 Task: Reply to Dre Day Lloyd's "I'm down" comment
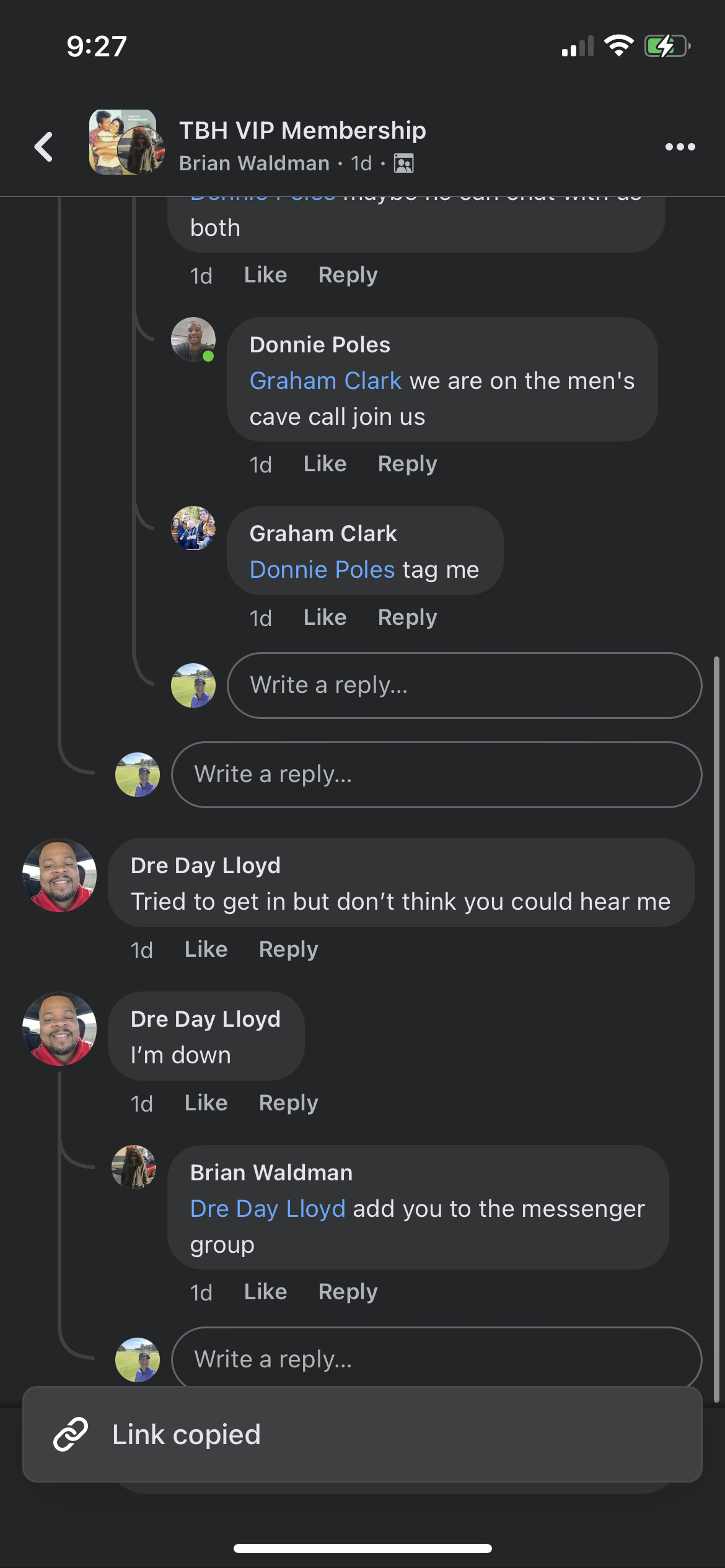coord(288,1103)
